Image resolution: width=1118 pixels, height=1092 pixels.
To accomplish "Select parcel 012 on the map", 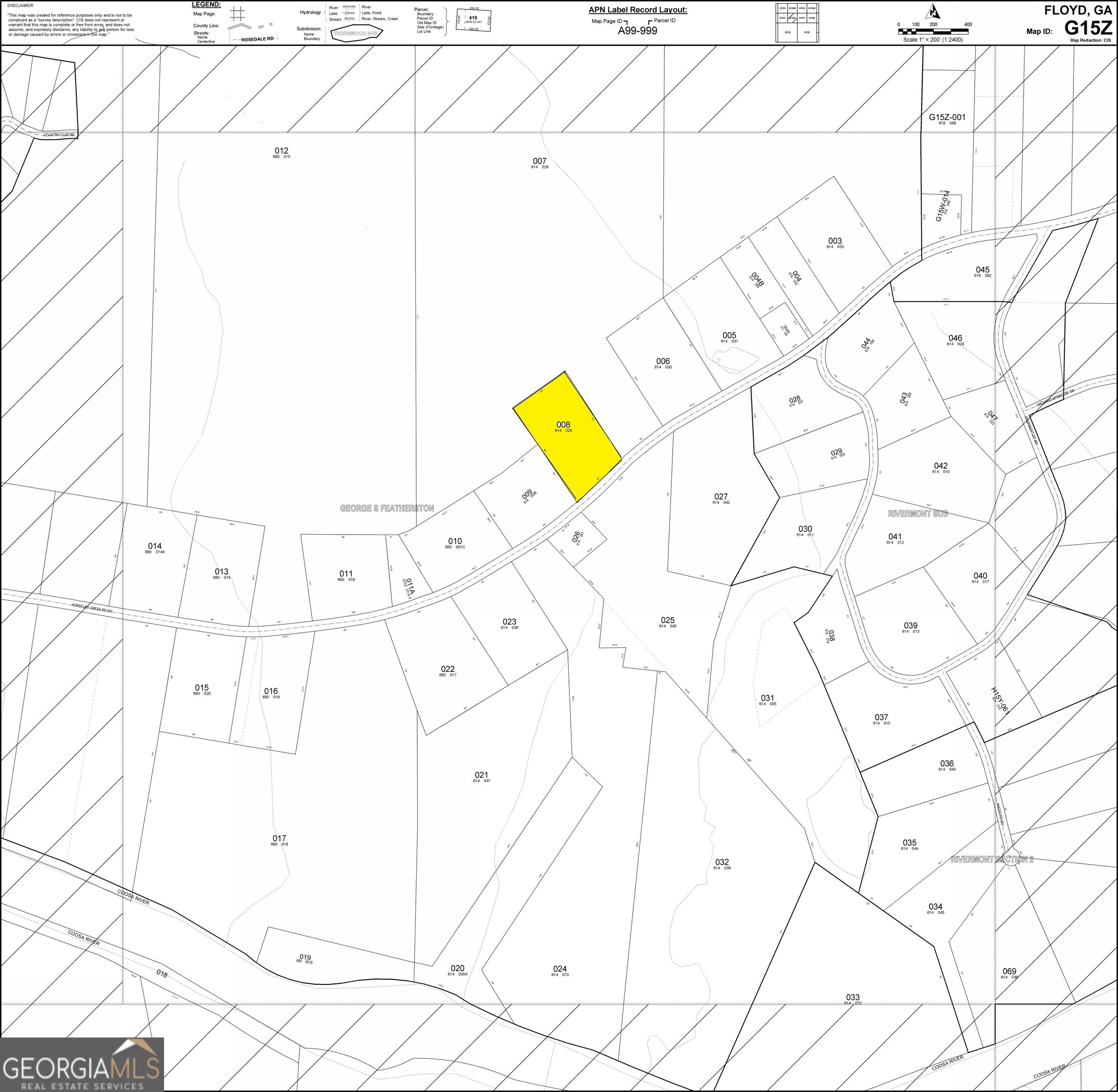I will (x=281, y=151).
